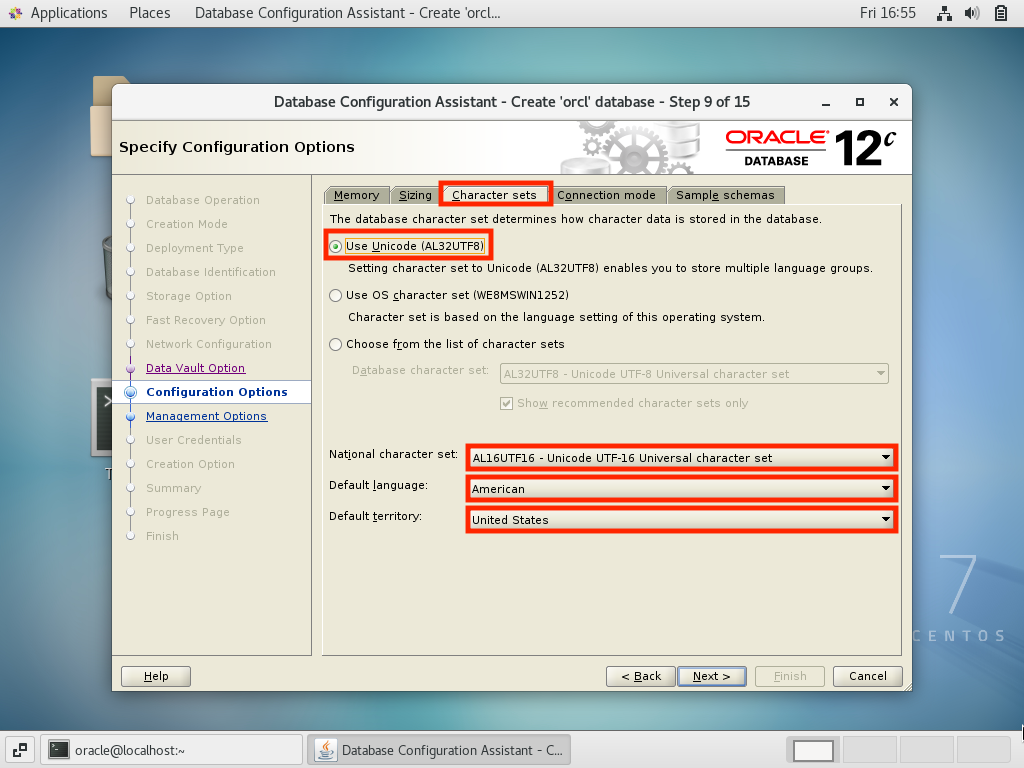Cancel the database creation wizard
This screenshot has height=768, width=1024.
pos(868,677)
